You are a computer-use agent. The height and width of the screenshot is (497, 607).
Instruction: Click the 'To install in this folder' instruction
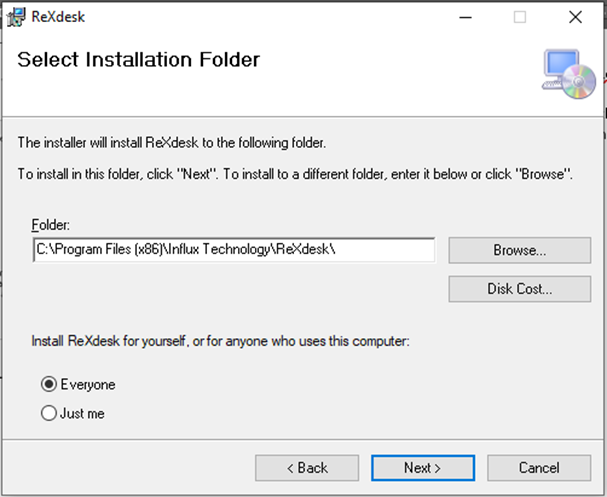(295, 174)
